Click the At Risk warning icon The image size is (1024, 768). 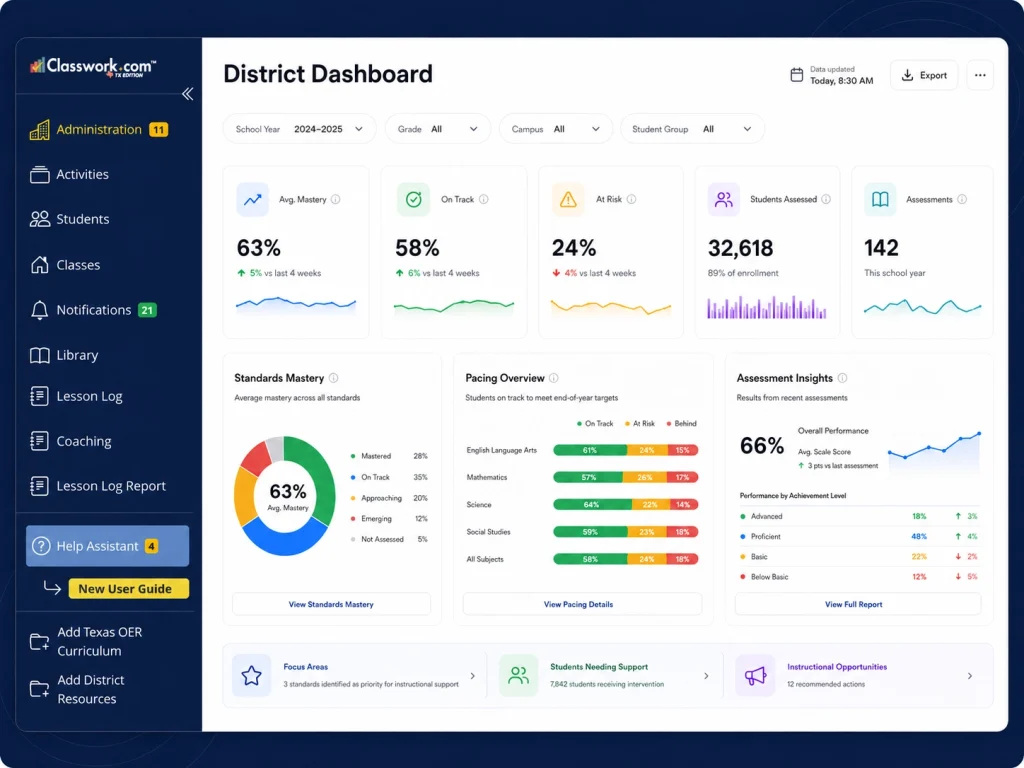(568, 199)
